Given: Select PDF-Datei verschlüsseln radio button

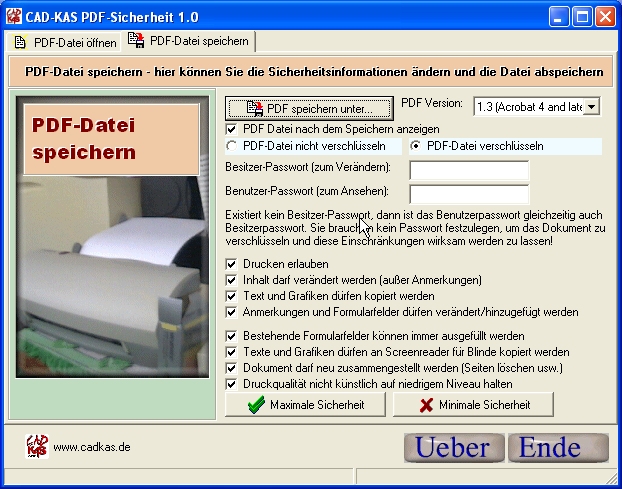Looking at the screenshot, I should [x=417, y=146].
